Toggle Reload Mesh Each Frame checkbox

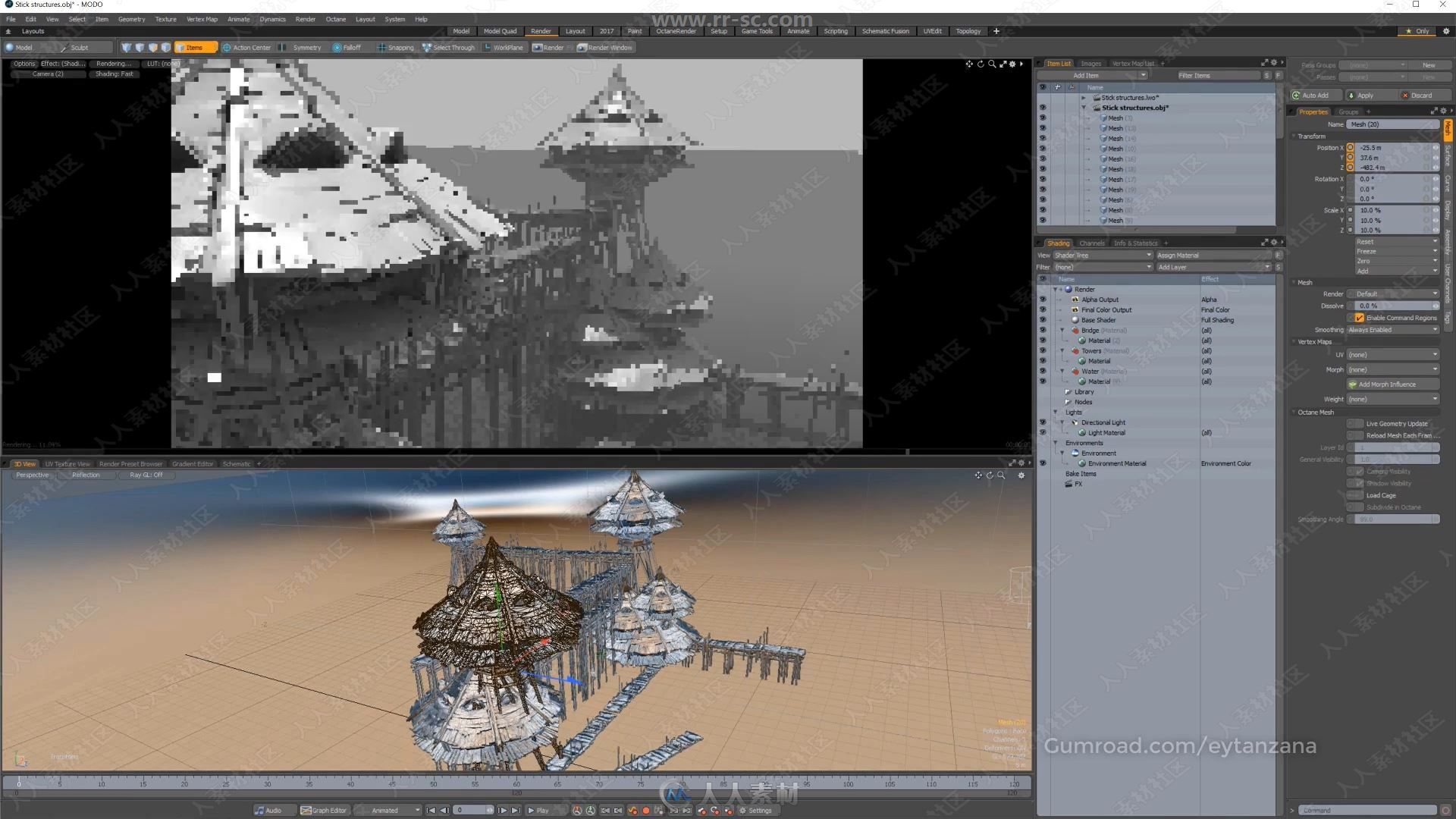tap(1355, 435)
